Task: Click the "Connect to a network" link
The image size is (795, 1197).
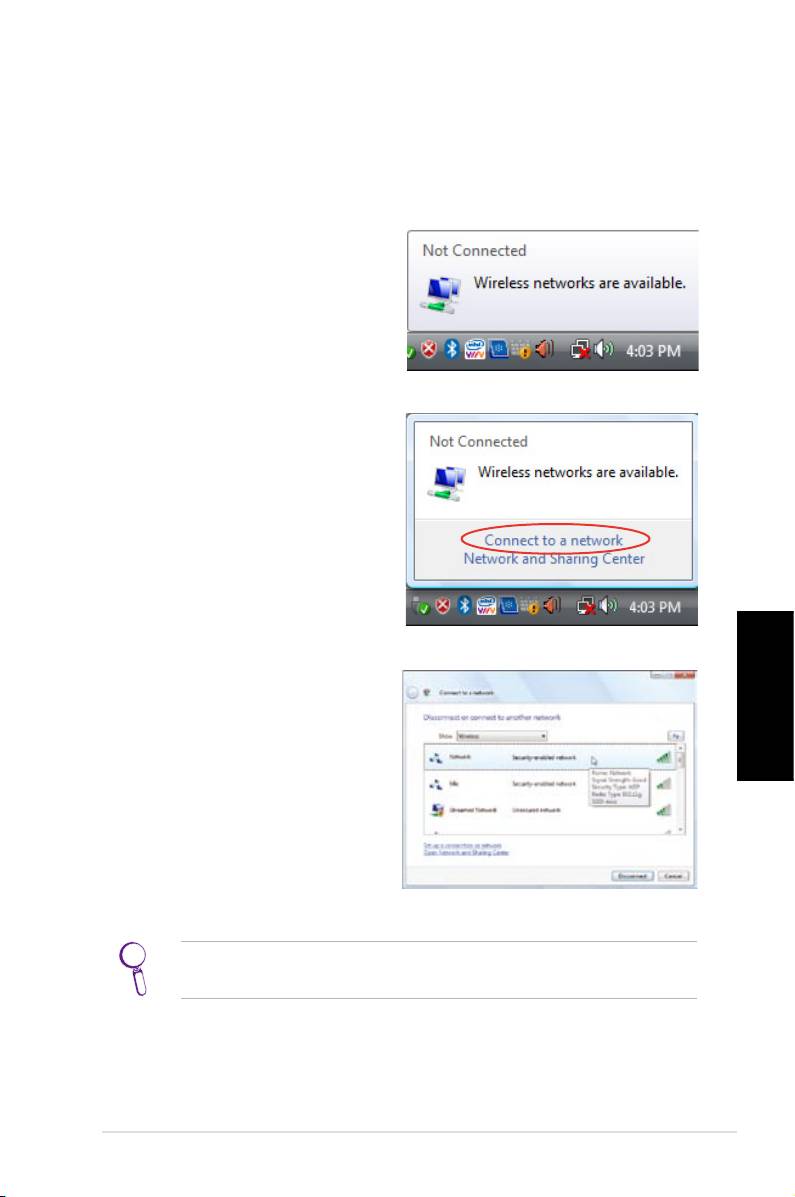Action: point(552,540)
